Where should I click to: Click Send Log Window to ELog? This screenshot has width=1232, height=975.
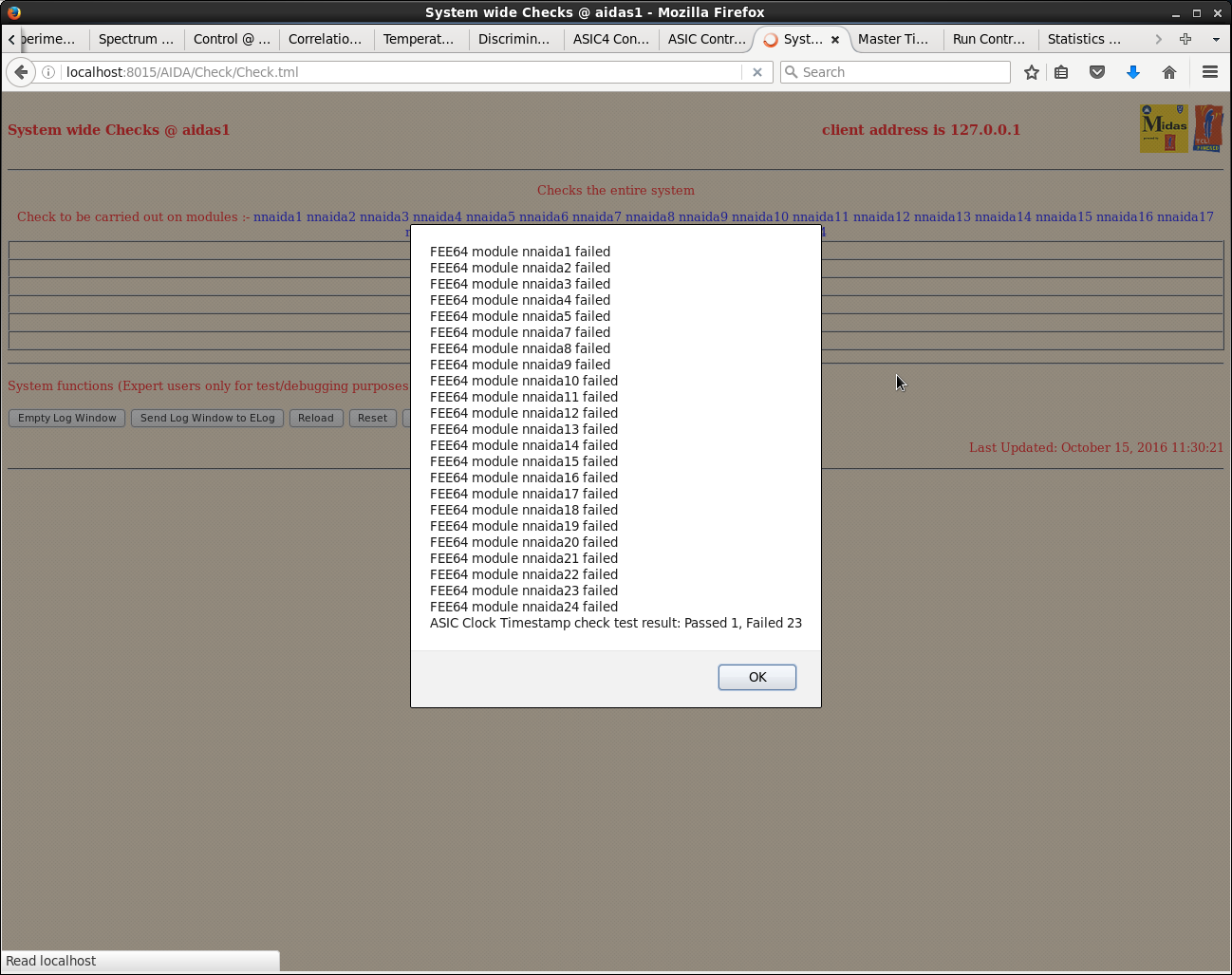[208, 418]
